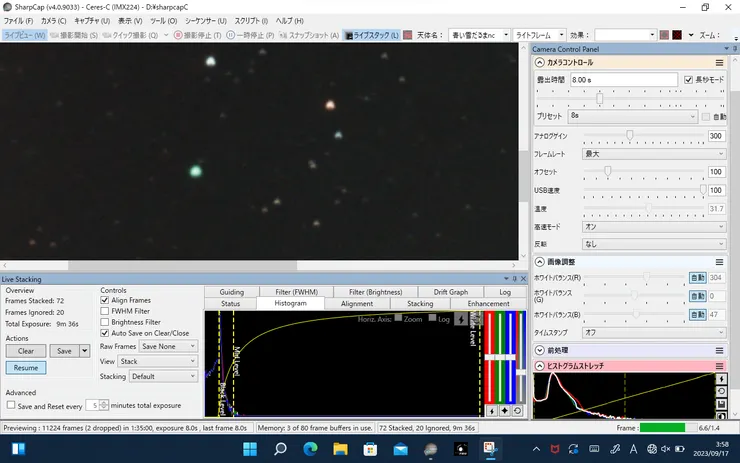Click the reset circular arrow under color bars
The height and width of the screenshot is (463, 740).
(517, 410)
